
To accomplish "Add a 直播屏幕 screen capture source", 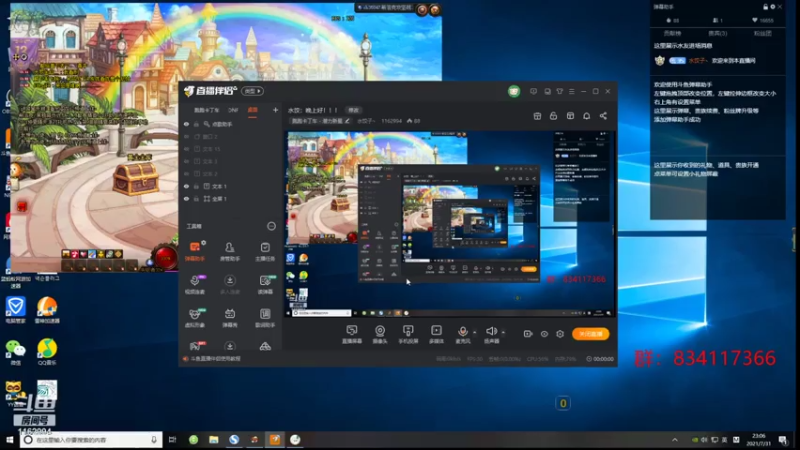I will tap(352, 334).
